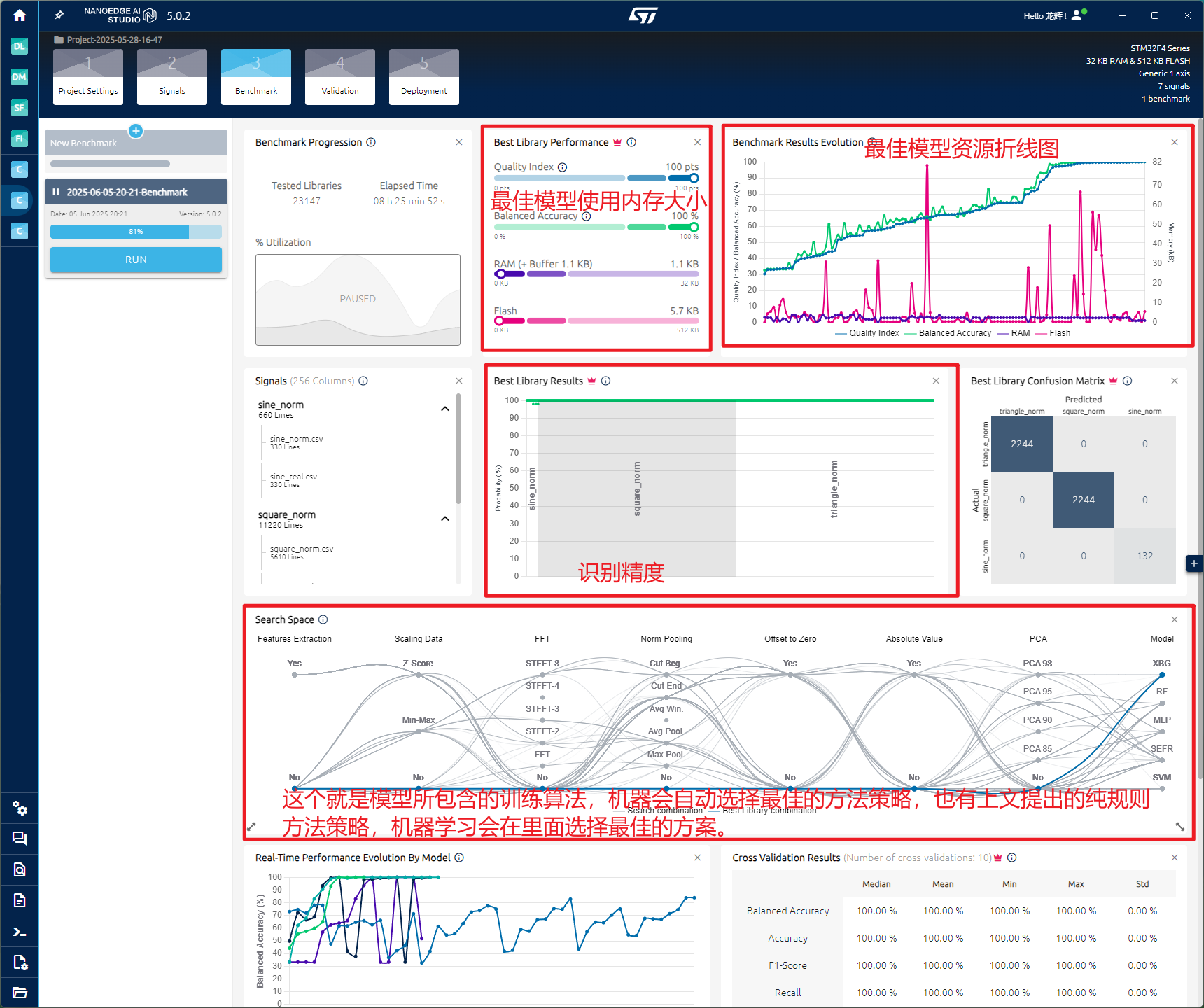Close the Benchmark Progression panel
This screenshot has width=1204, height=1008.
click(459, 142)
